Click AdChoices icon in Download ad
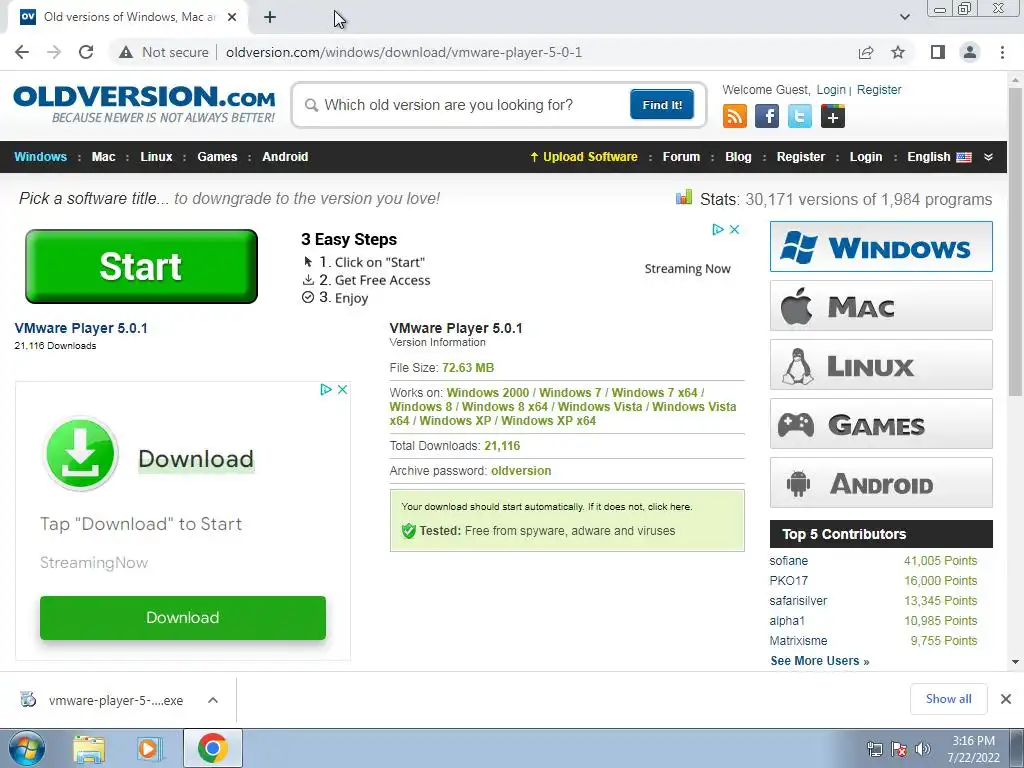 (x=326, y=390)
